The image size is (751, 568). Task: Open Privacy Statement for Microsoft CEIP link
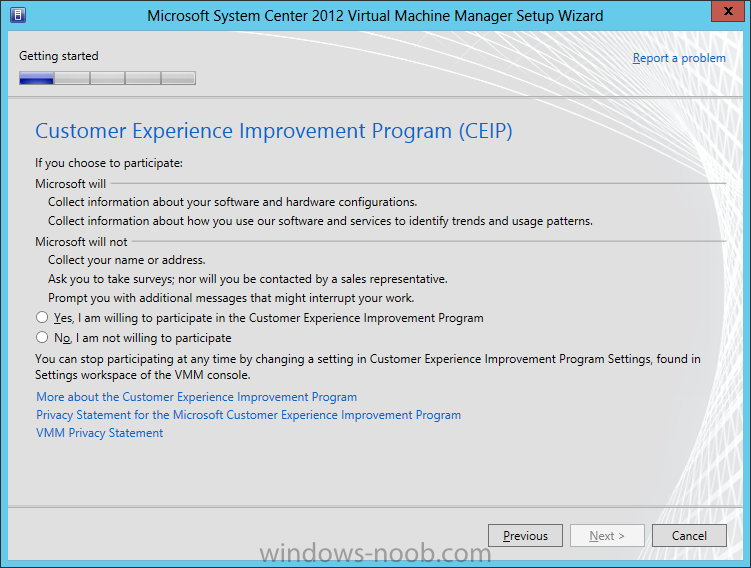pos(249,415)
